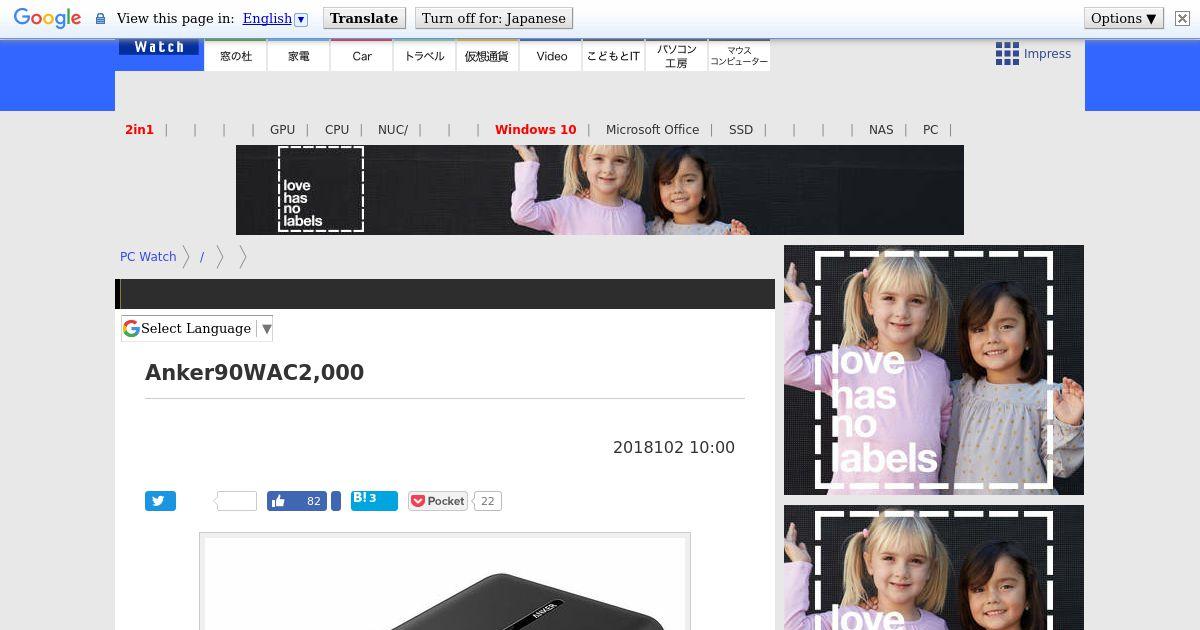
Task: Open the NUC/ topic link
Action: point(393,130)
